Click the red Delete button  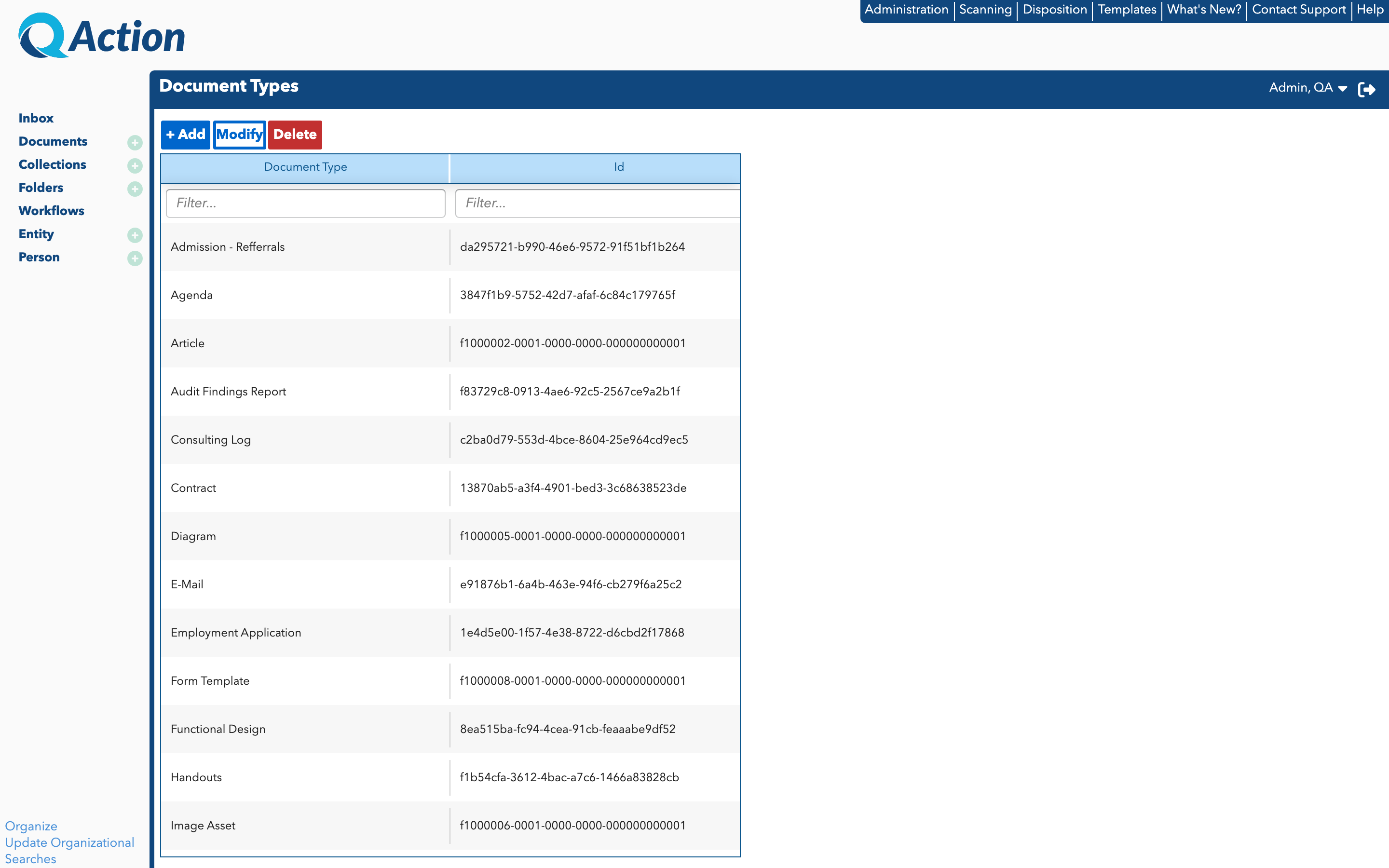pos(295,135)
